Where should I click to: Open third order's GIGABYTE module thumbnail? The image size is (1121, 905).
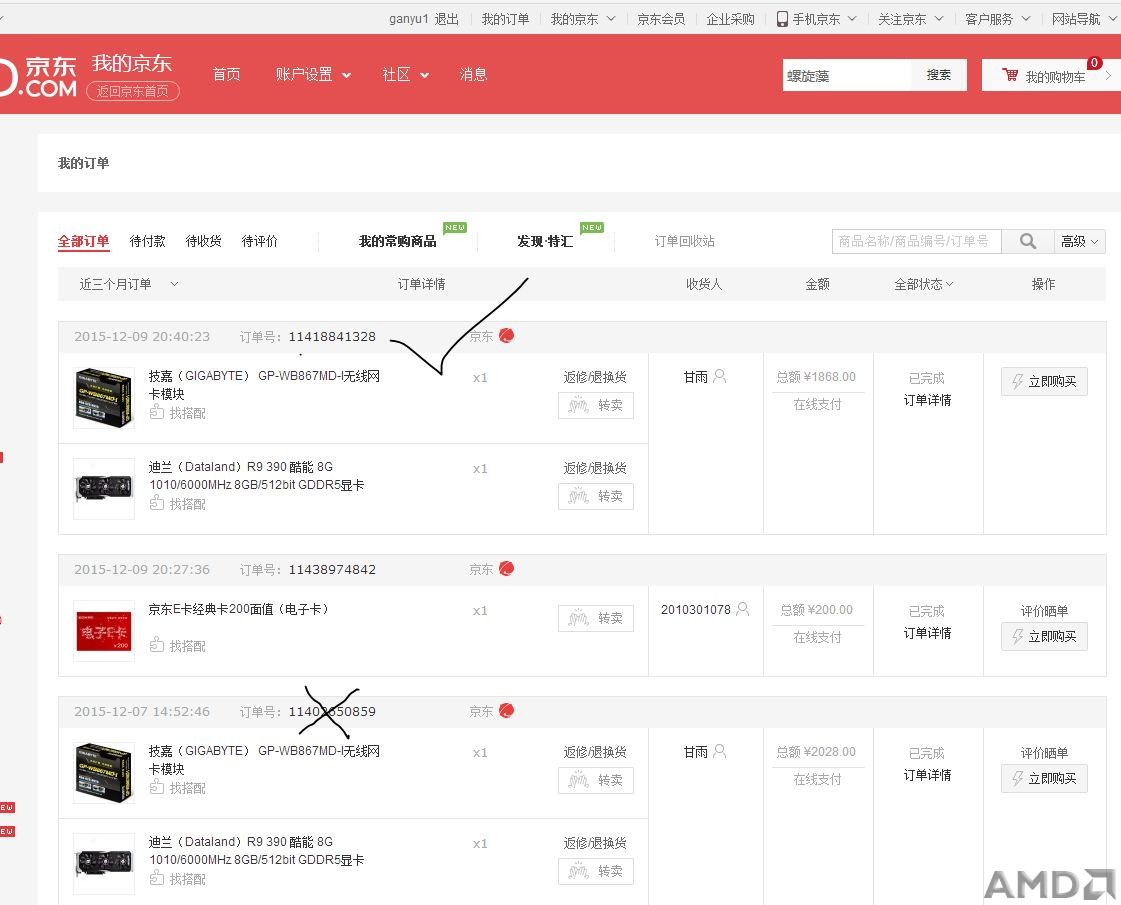(104, 773)
